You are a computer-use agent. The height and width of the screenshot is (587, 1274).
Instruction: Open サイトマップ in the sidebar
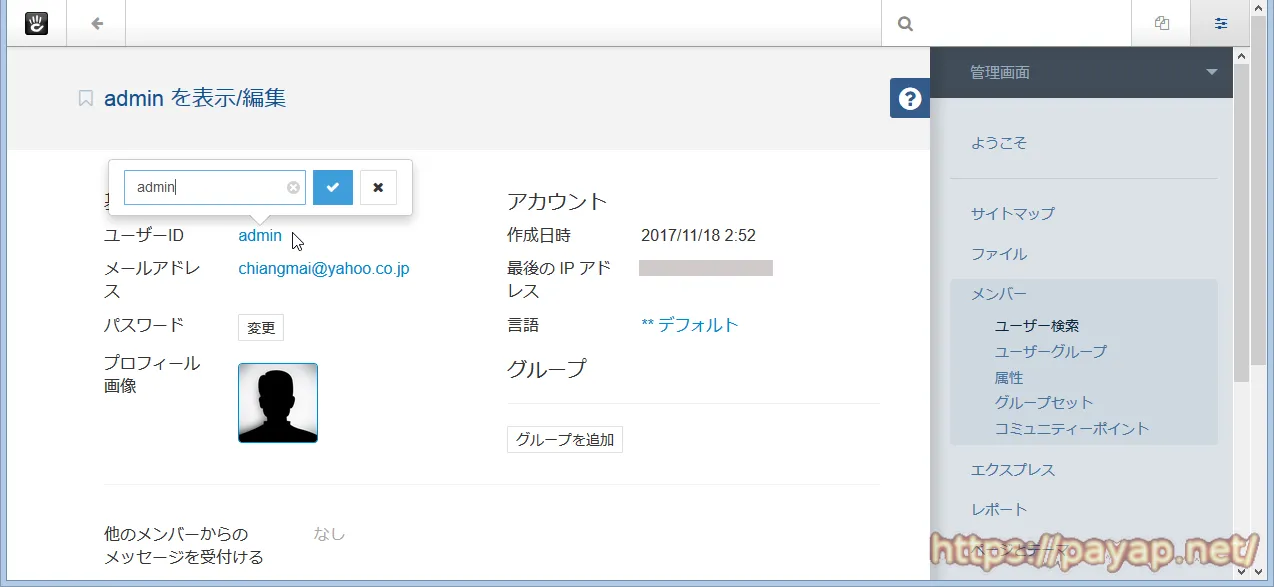(1012, 213)
